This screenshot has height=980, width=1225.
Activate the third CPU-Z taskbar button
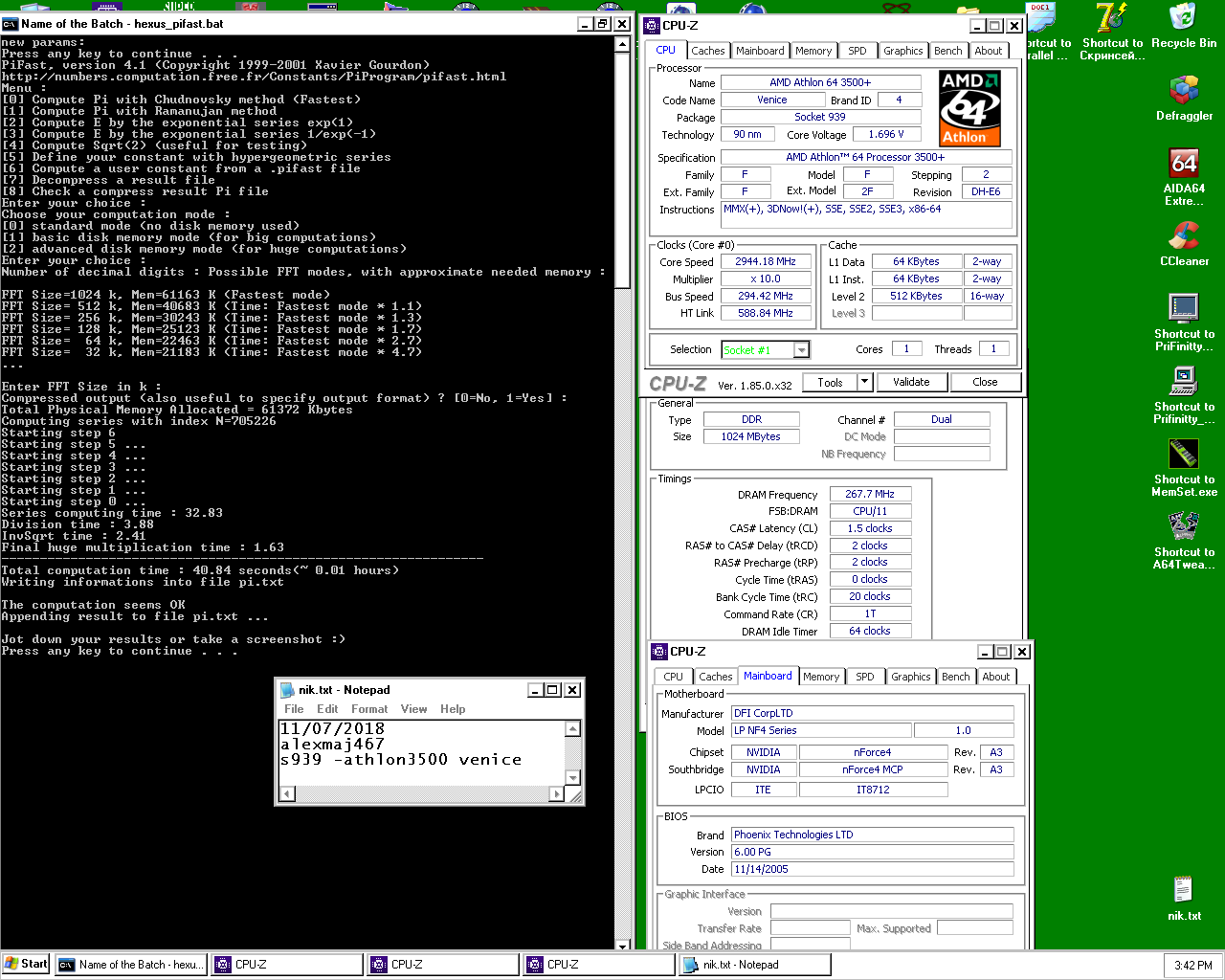click(599, 965)
